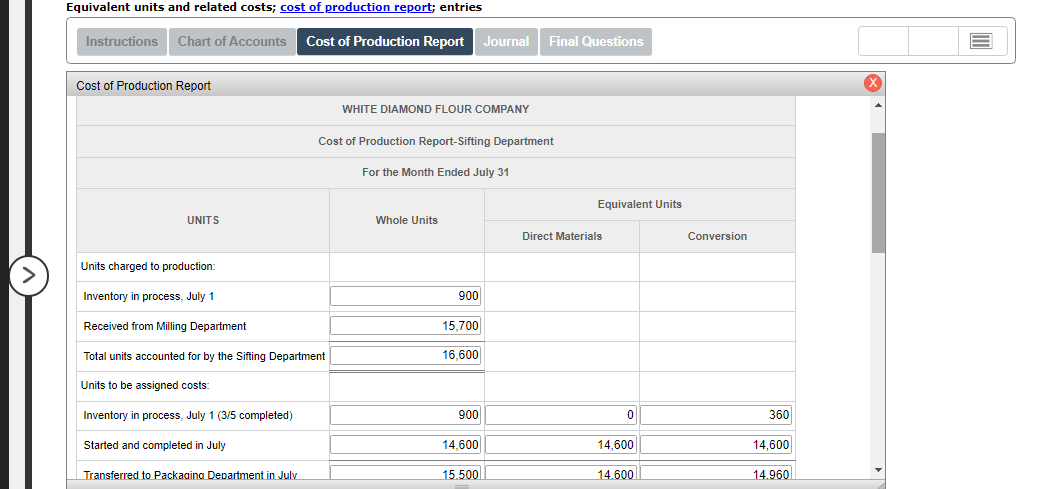Close the Cost of Production Report panel
Viewport: 1063px width, 489px height.
coord(873,83)
